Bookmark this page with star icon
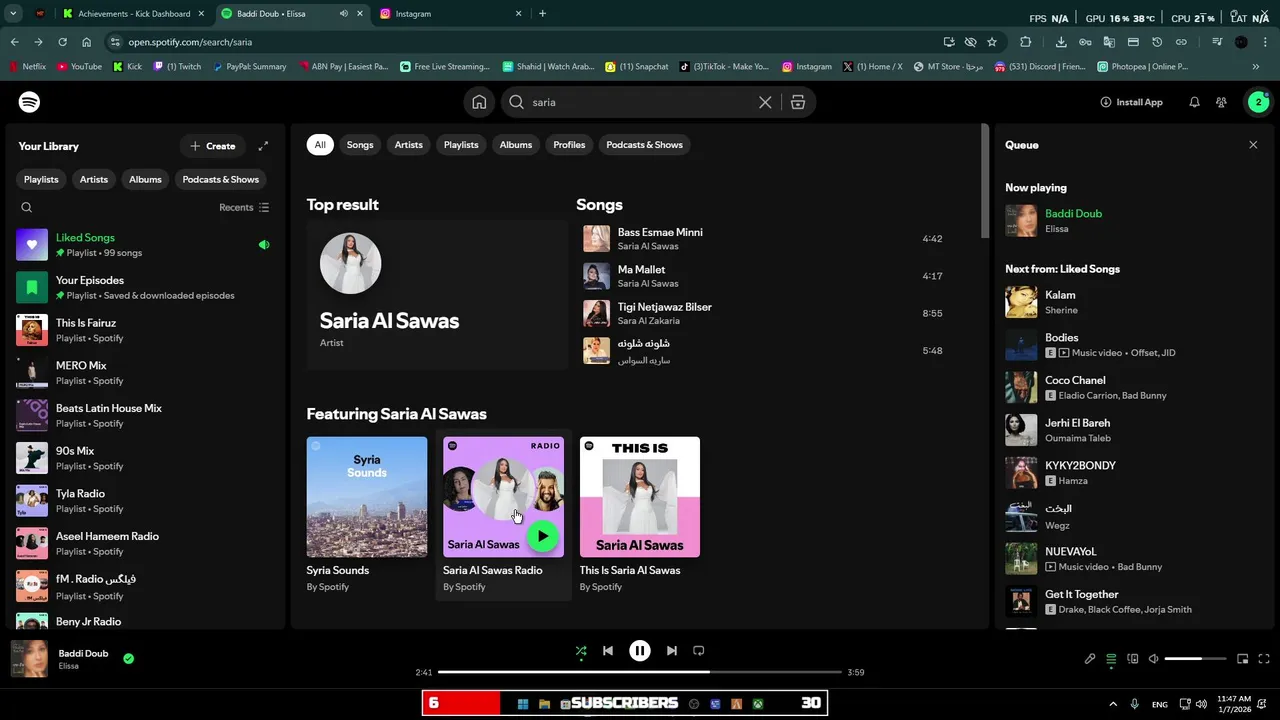 point(992,42)
